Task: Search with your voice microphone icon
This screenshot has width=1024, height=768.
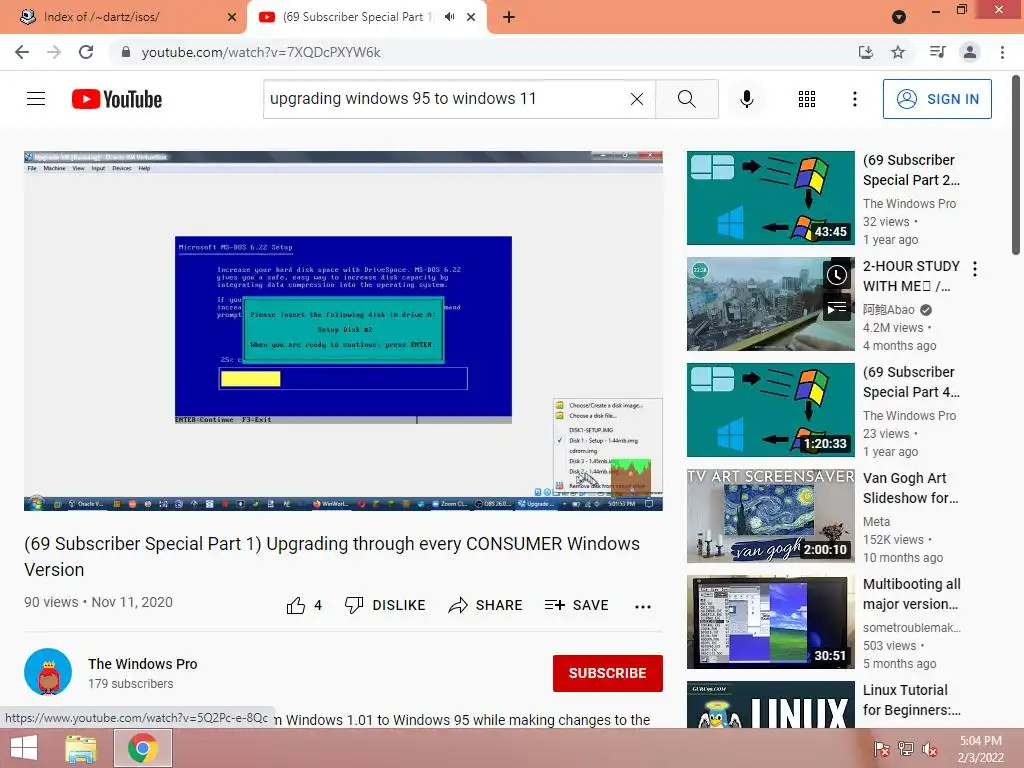Action: click(x=746, y=99)
